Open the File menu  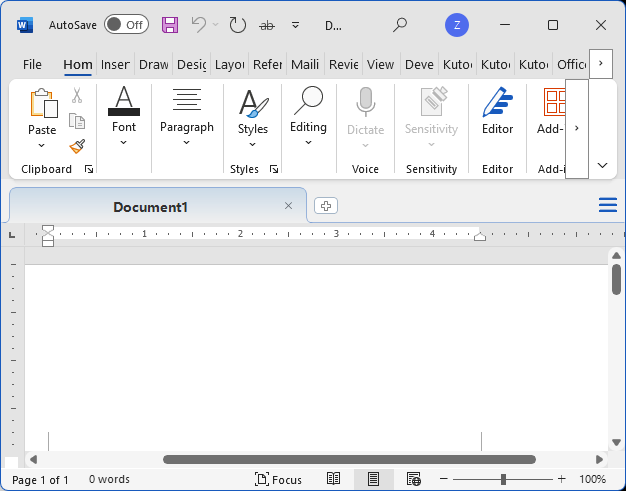(32, 64)
